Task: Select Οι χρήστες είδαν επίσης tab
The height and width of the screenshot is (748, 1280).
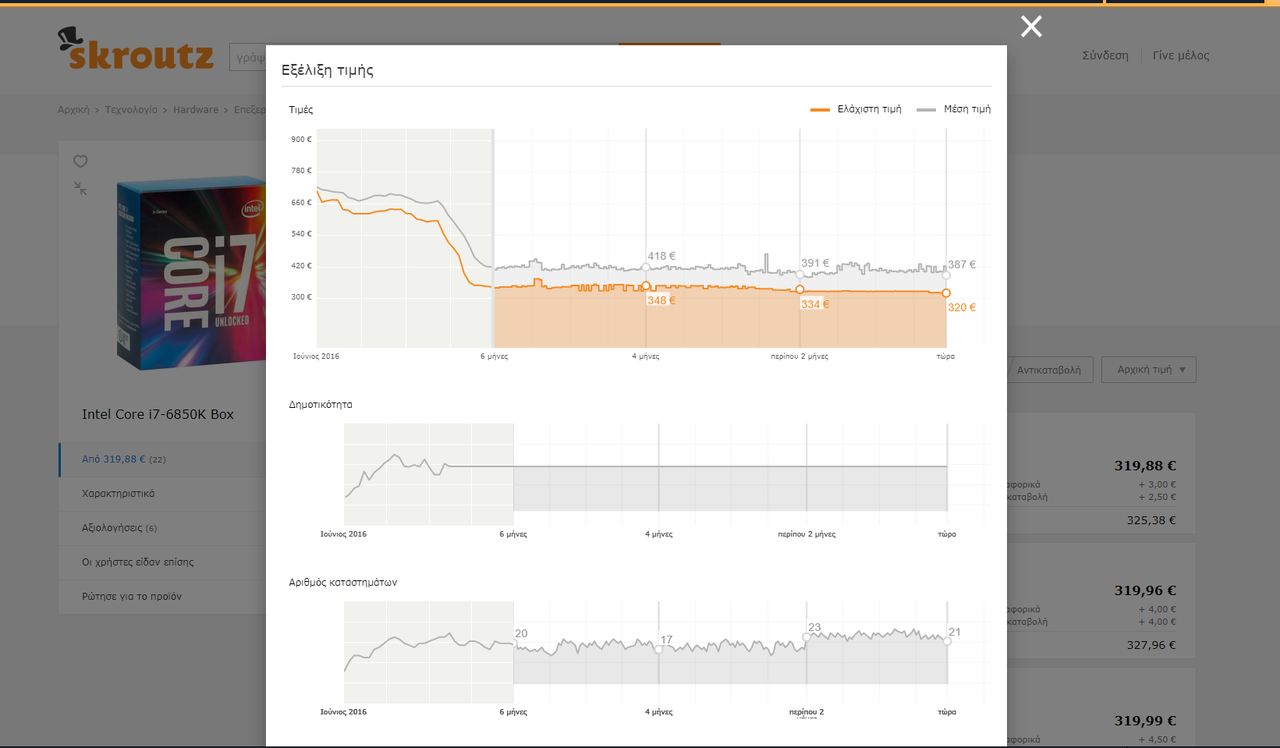Action: pyautogui.click(x=162, y=562)
